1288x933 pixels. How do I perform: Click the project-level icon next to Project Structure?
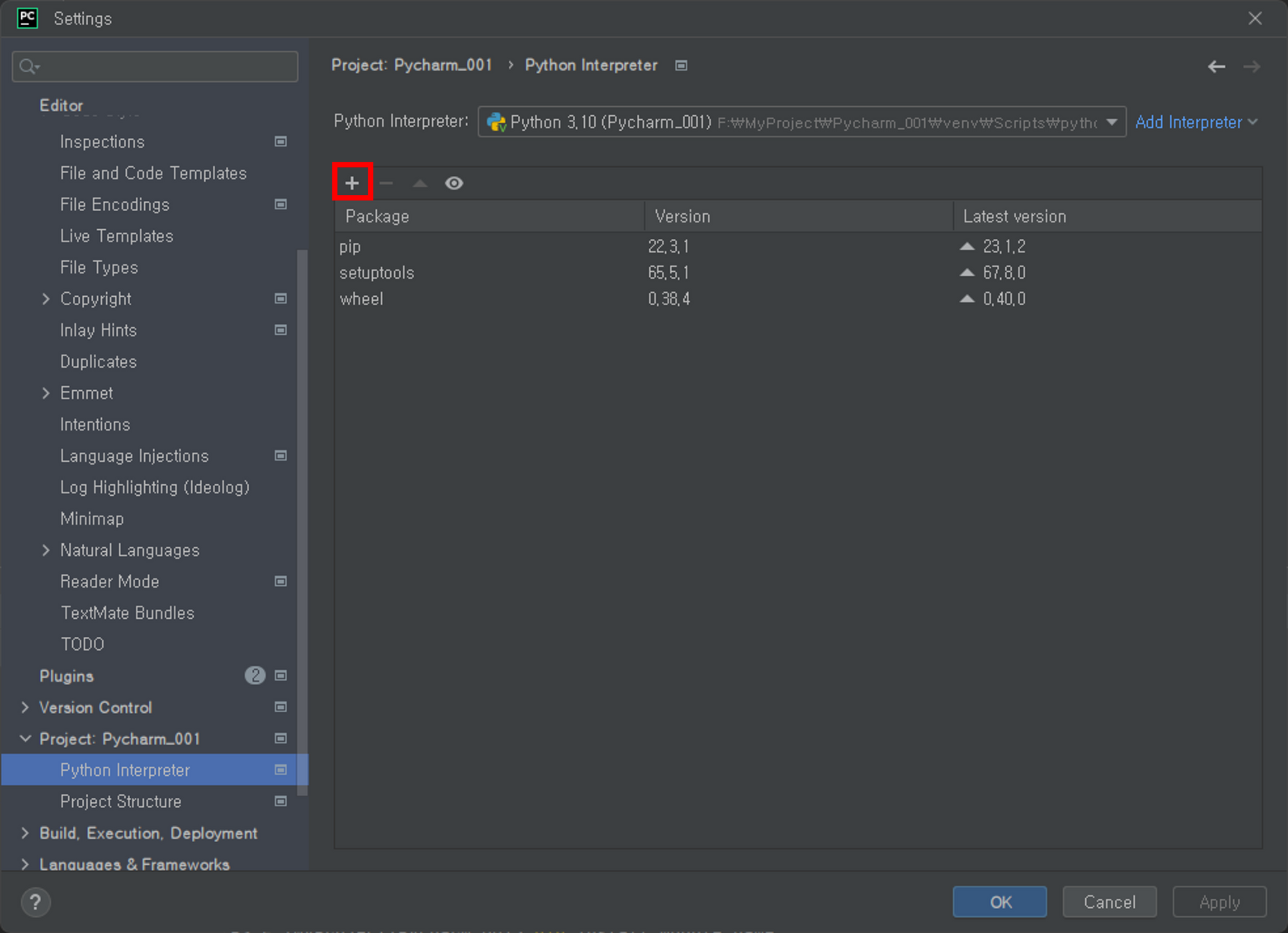pos(281,801)
